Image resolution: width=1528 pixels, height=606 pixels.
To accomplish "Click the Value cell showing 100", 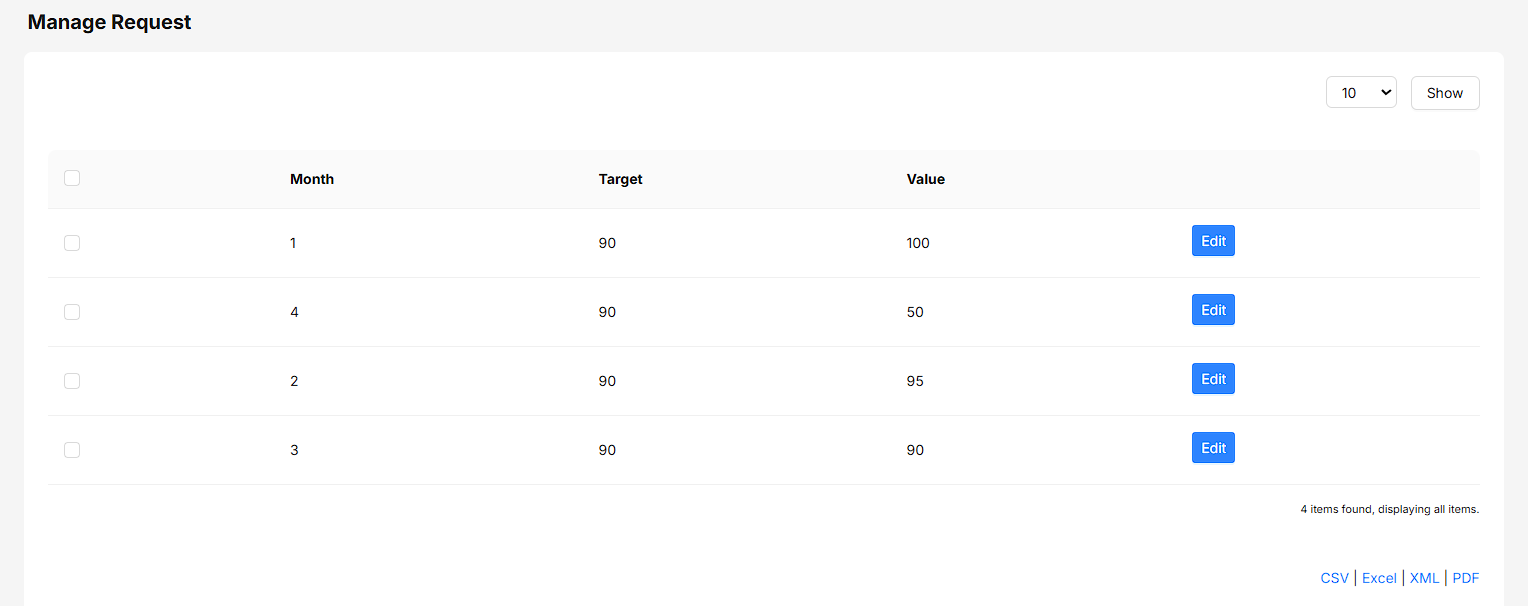I will [918, 243].
